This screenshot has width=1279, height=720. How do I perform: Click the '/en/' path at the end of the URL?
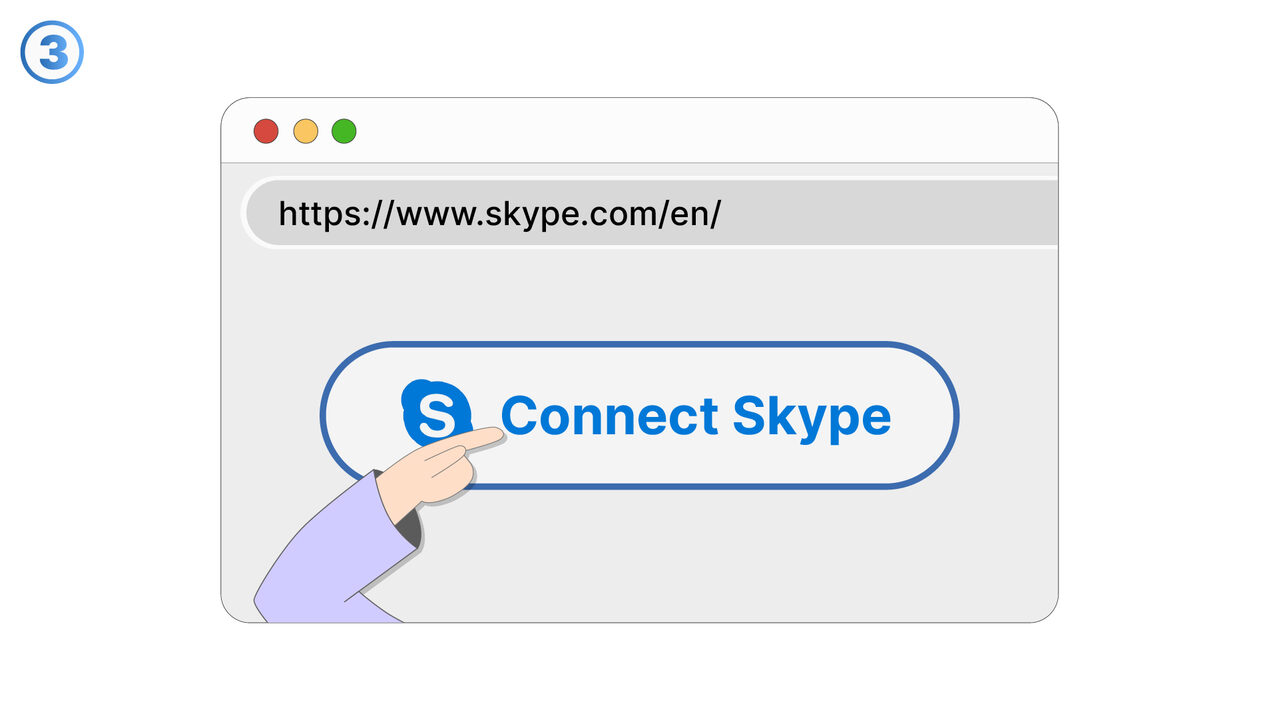689,213
